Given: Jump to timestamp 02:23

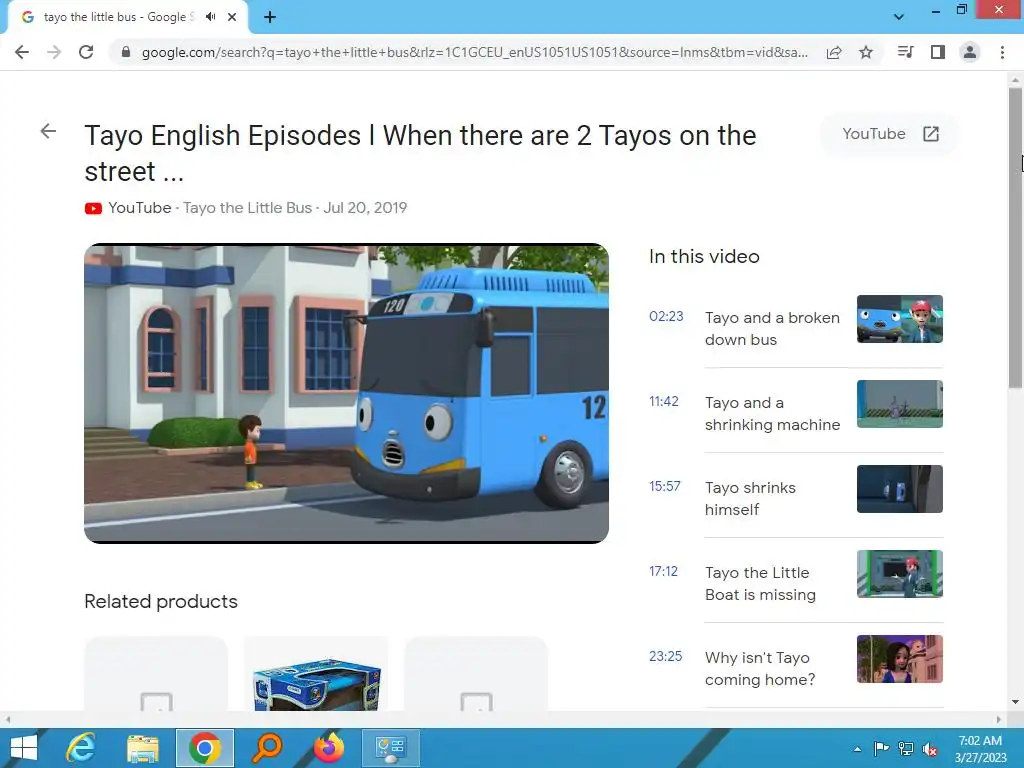Looking at the screenshot, I should pyautogui.click(x=666, y=317).
